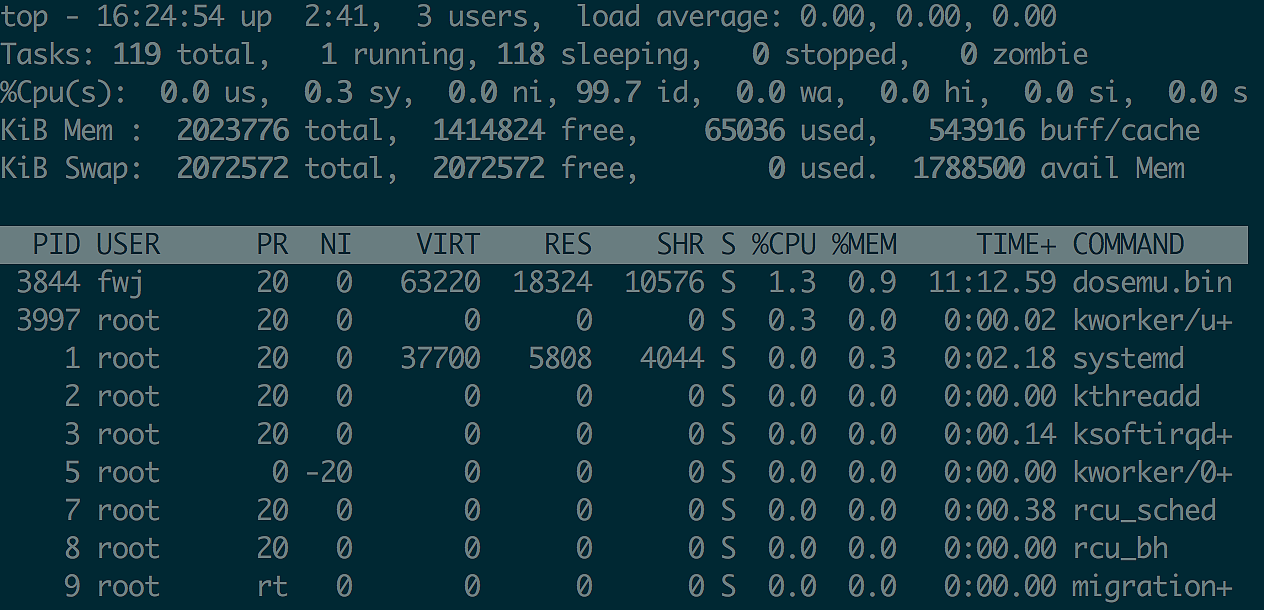The image size is (1264, 610).
Task: Select the 2023776 total memory value
Action: pos(232,130)
